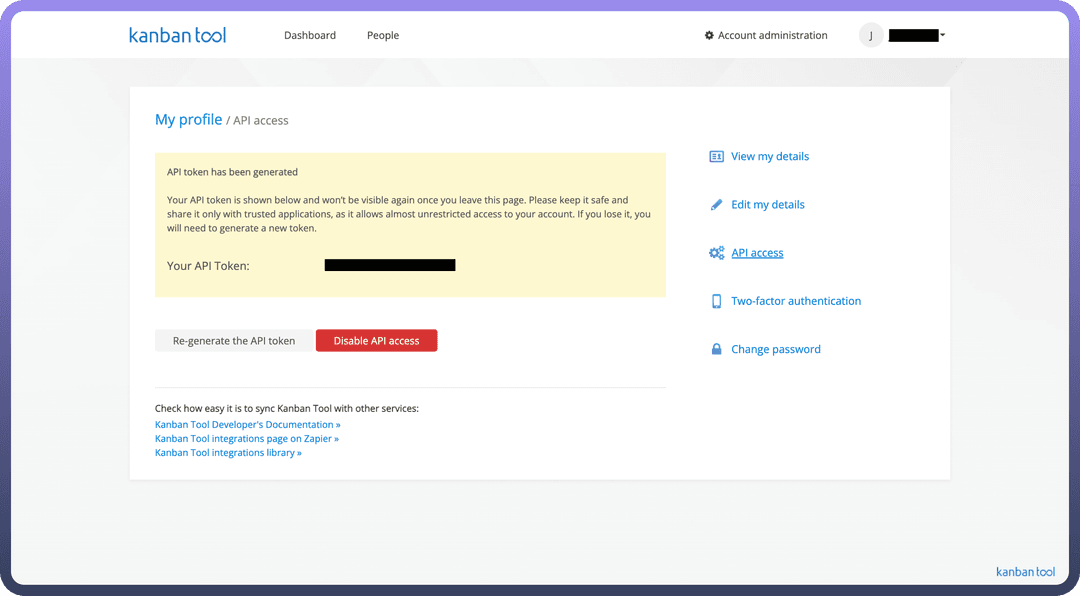Select the Two-factor authentication text link
This screenshot has height=596, width=1080.
[x=796, y=301]
